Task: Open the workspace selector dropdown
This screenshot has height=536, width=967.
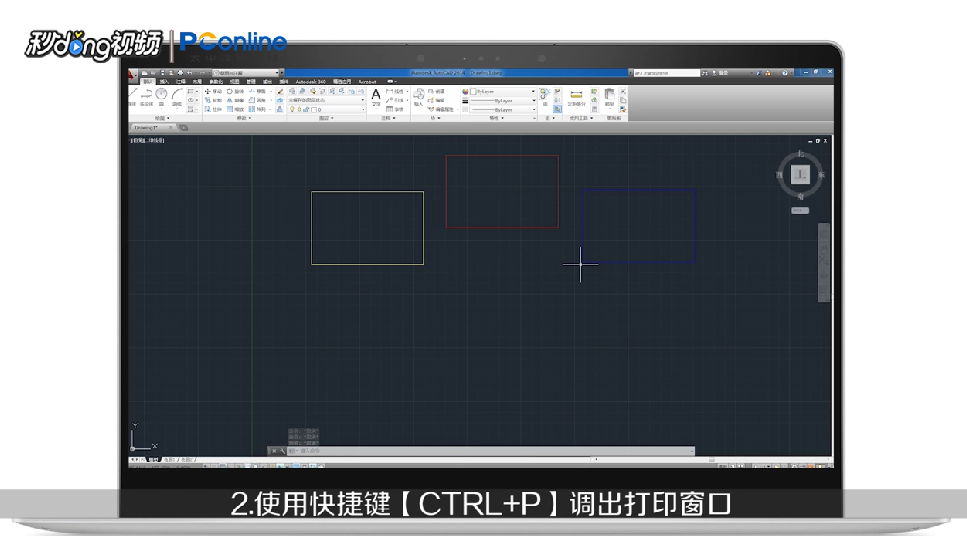Action: [245, 73]
